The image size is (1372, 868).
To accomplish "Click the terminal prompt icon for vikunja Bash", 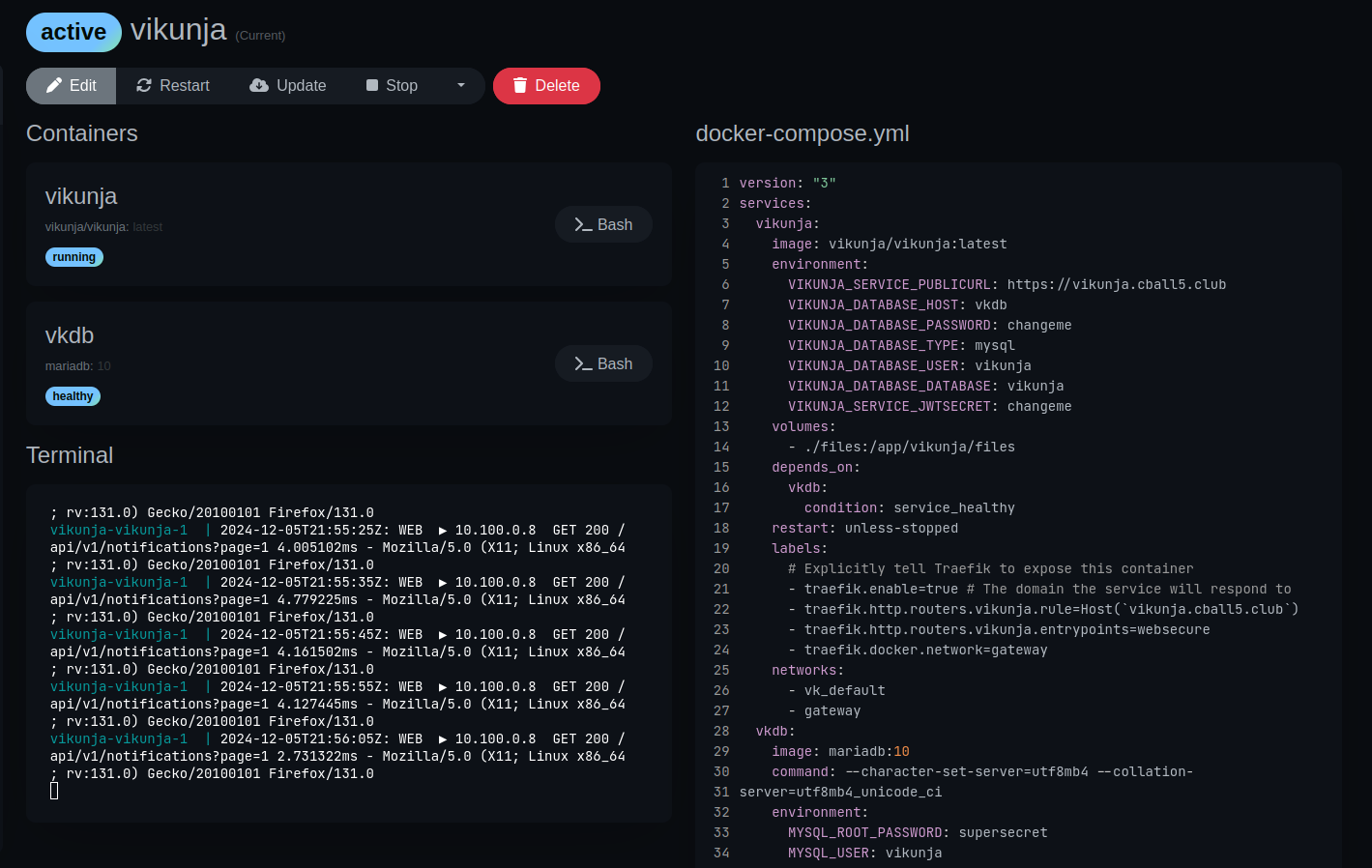I will pyautogui.click(x=583, y=224).
